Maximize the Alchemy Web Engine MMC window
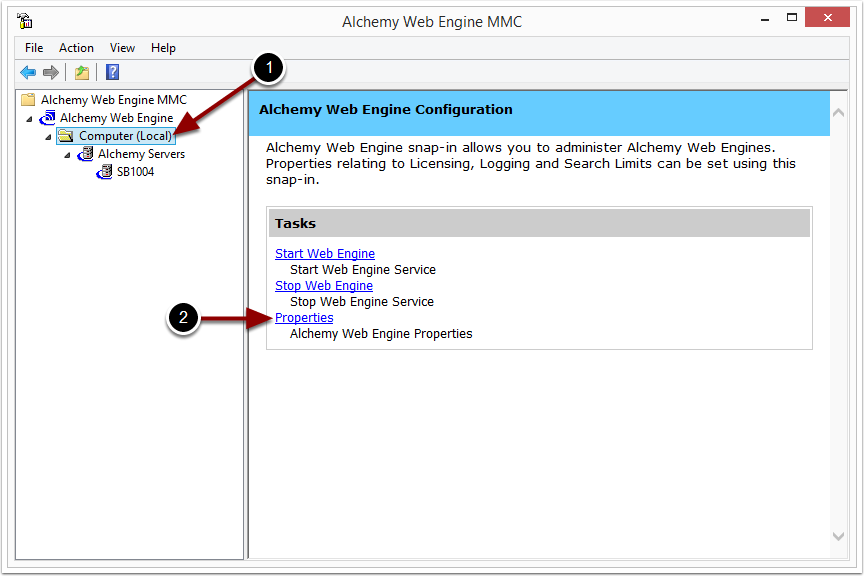The image size is (864, 576). (792, 18)
